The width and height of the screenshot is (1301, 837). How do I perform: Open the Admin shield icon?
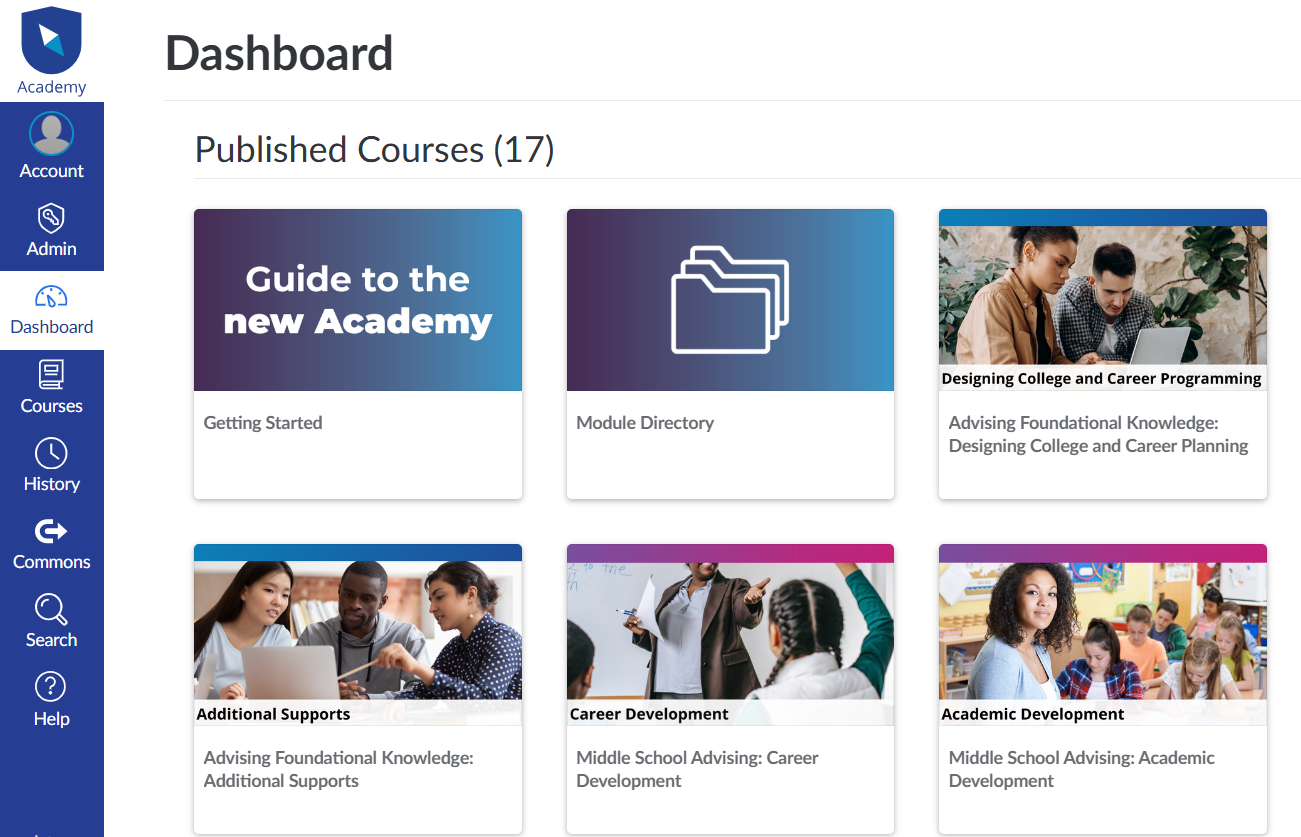pos(51,218)
